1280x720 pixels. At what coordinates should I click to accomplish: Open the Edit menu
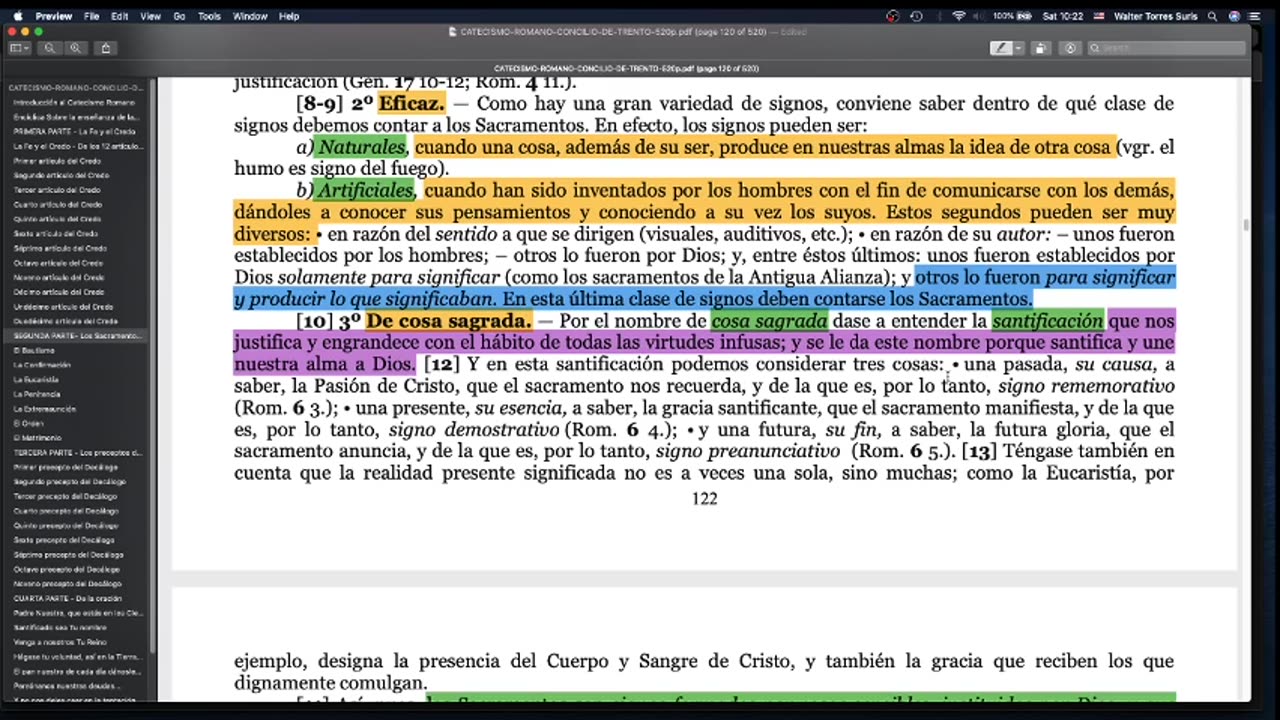click(120, 16)
